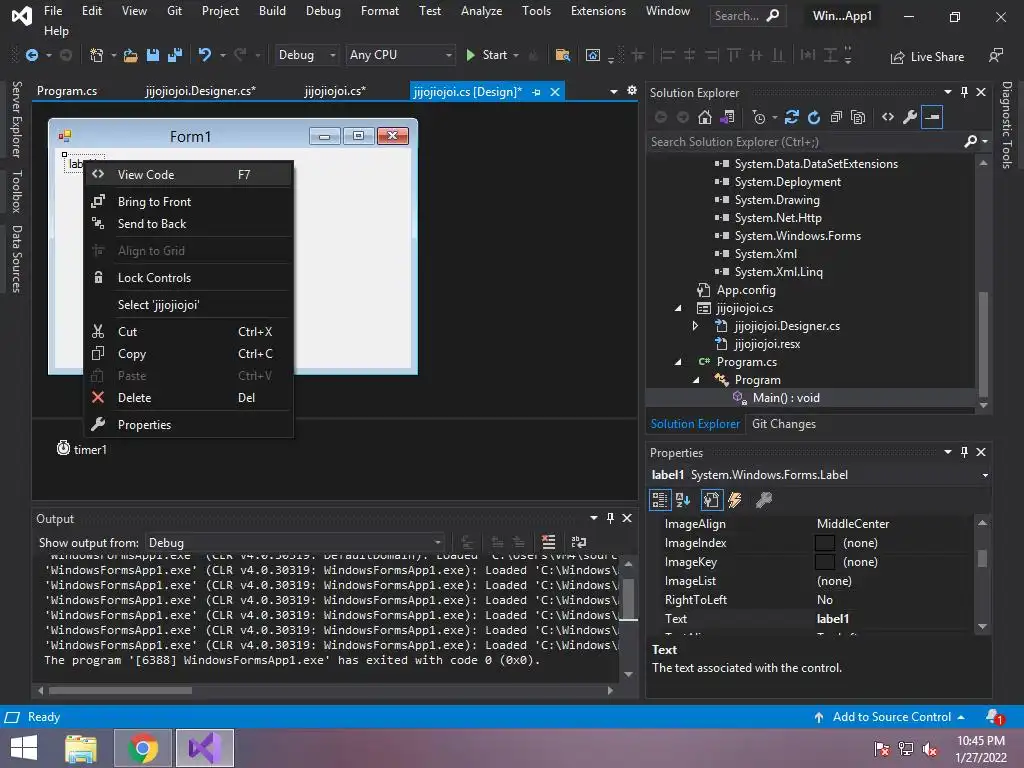Collapse the Program.cs node
This screenshot has width=1024, height=768.
678,362
